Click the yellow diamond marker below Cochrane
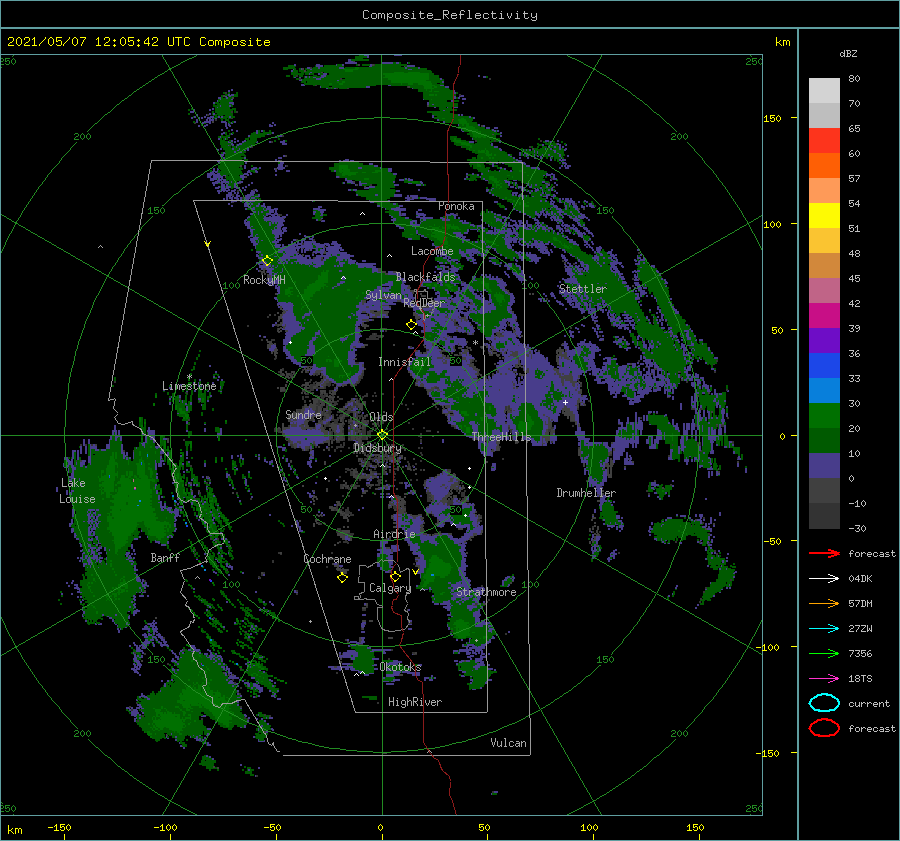900x841 pixels. coord(342,577)
